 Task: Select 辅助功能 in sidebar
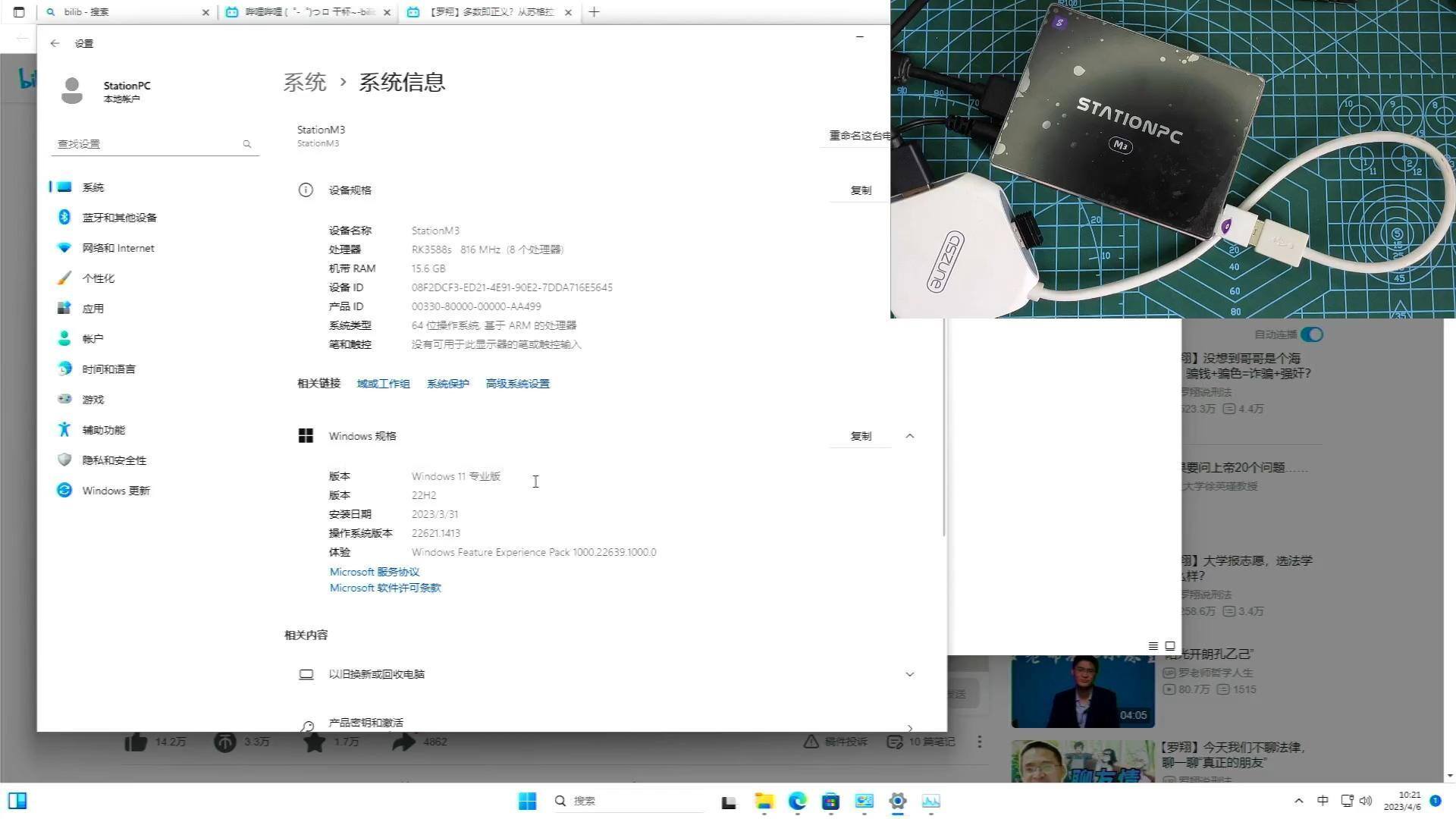(x=155, y=430)
